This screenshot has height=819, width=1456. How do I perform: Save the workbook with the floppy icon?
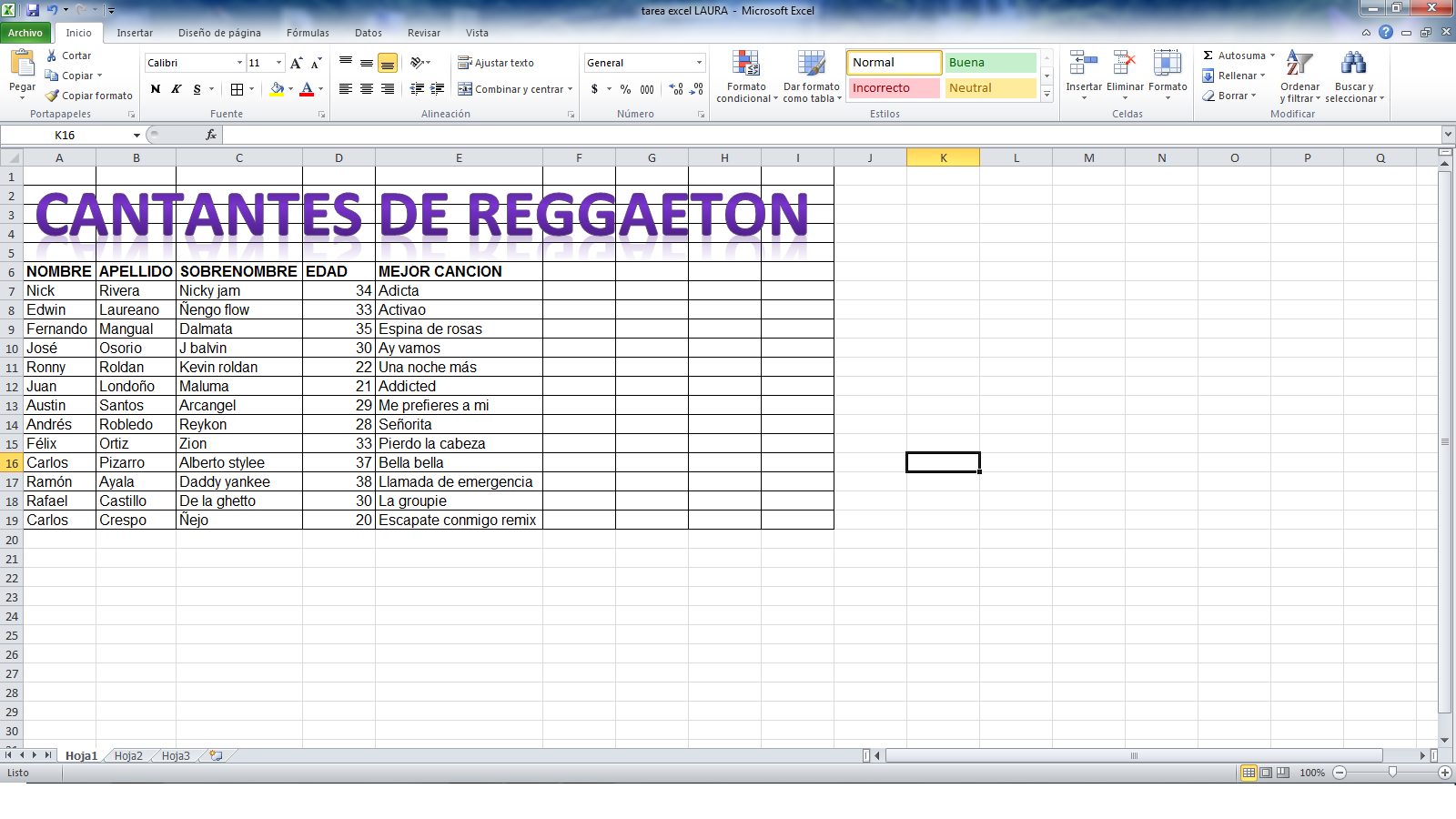pyautogui.click(x=33, y=10)
